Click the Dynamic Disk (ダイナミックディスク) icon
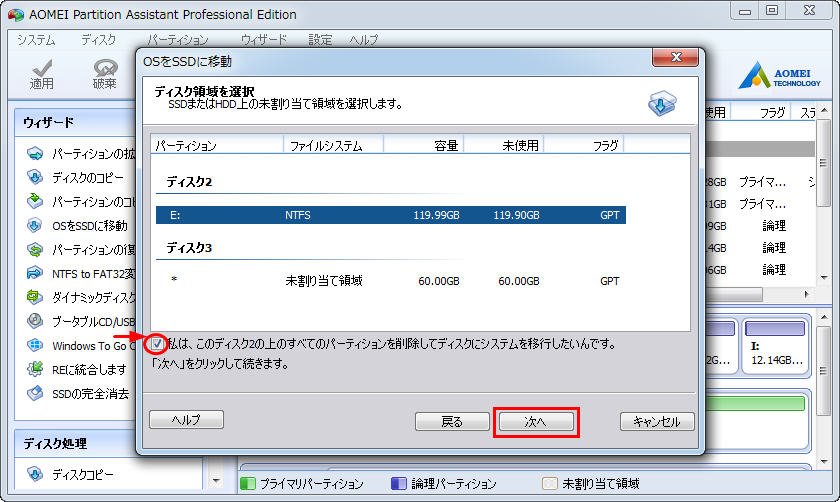 coord(35,297)
